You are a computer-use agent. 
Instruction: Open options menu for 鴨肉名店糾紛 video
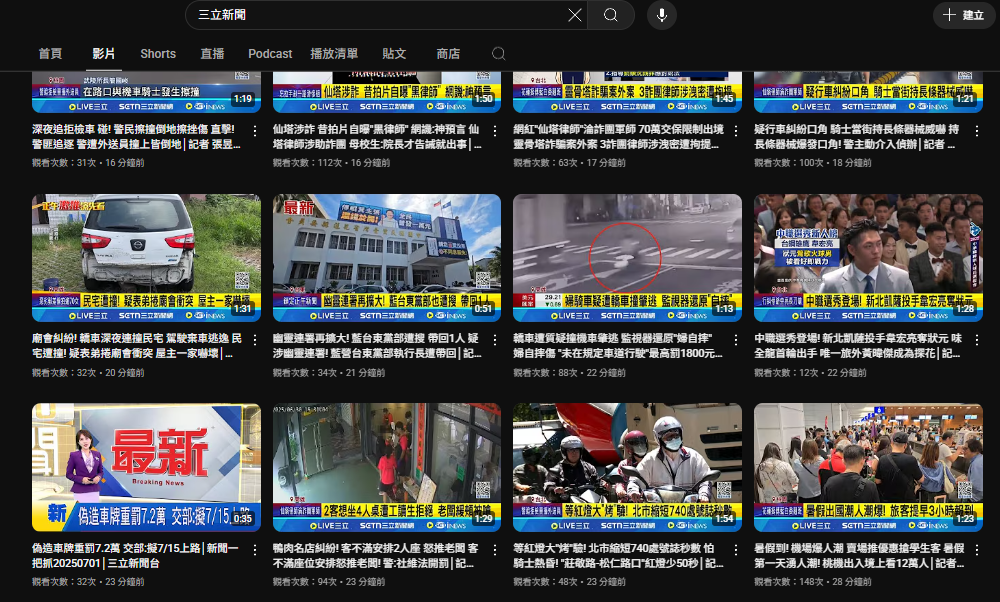pyautogui.click(x=495, y=549)
